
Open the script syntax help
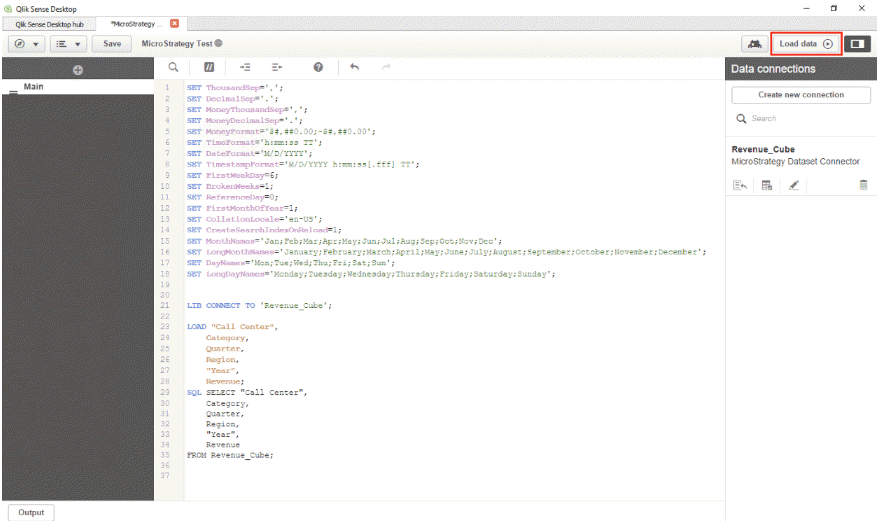coord(318,67)
